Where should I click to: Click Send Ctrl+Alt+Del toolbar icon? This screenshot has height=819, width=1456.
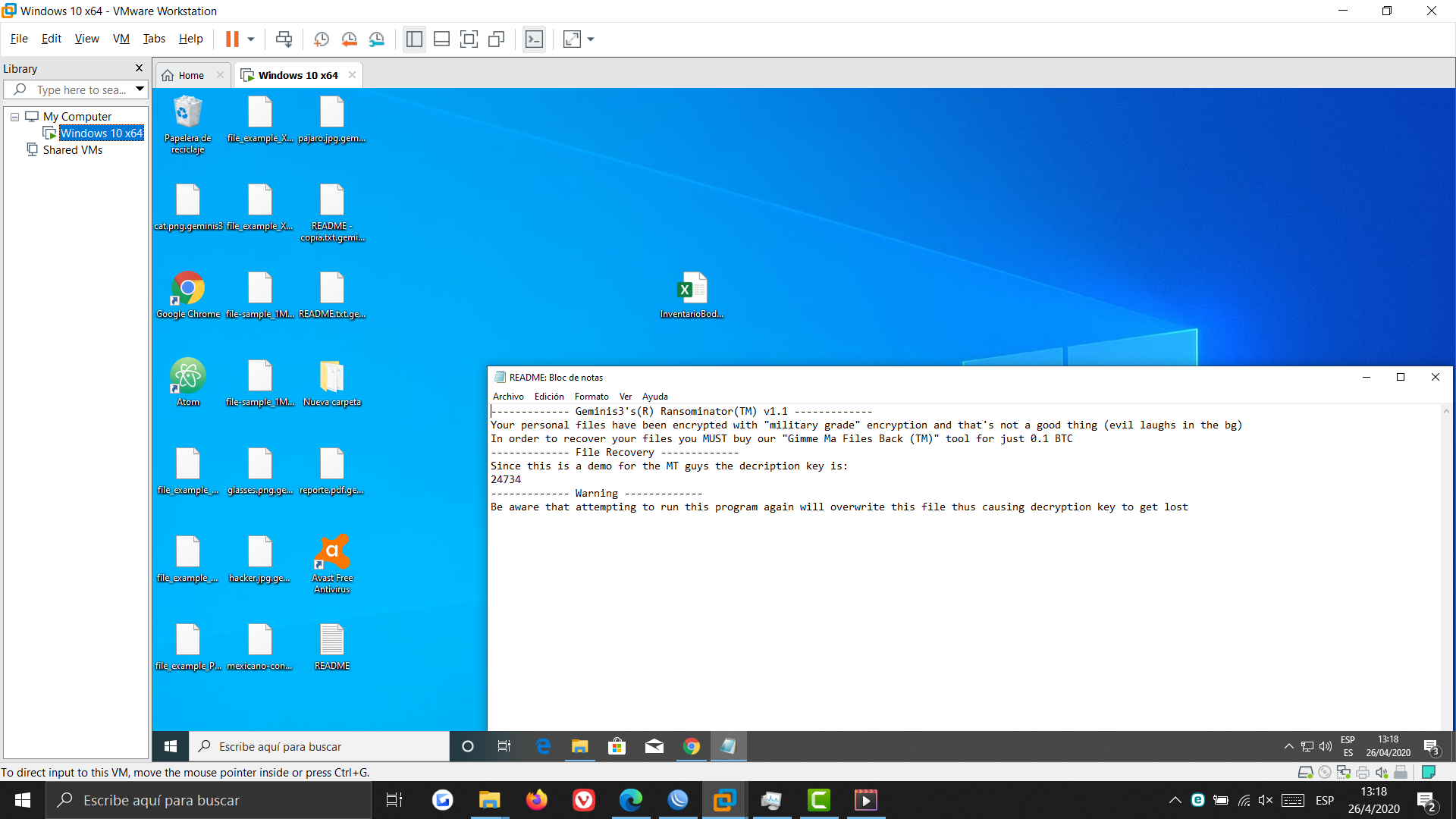point(284,39)
